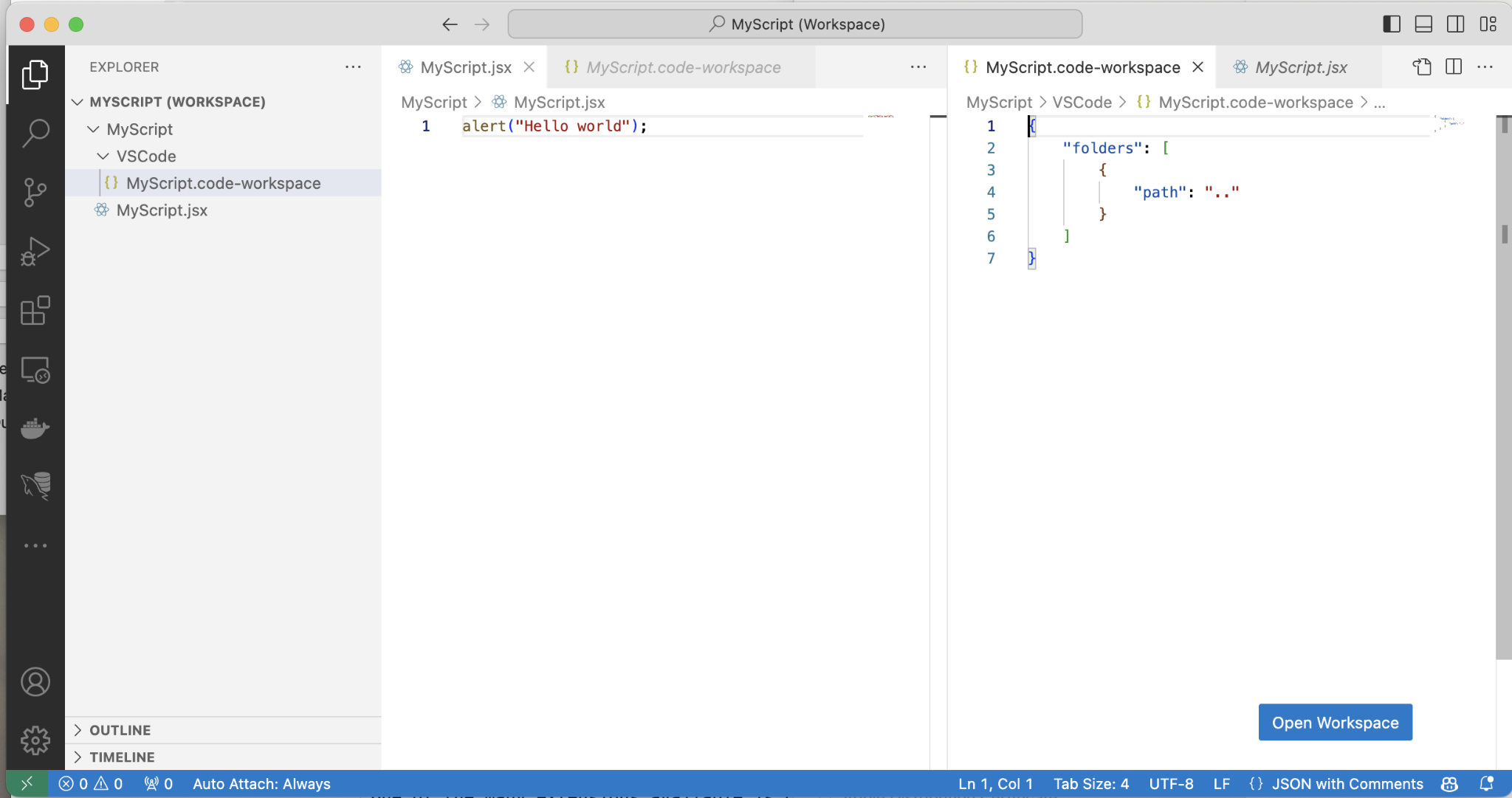
Task: Toggle the secondary side bar visibility
Action: click(x=1455, y=24)
